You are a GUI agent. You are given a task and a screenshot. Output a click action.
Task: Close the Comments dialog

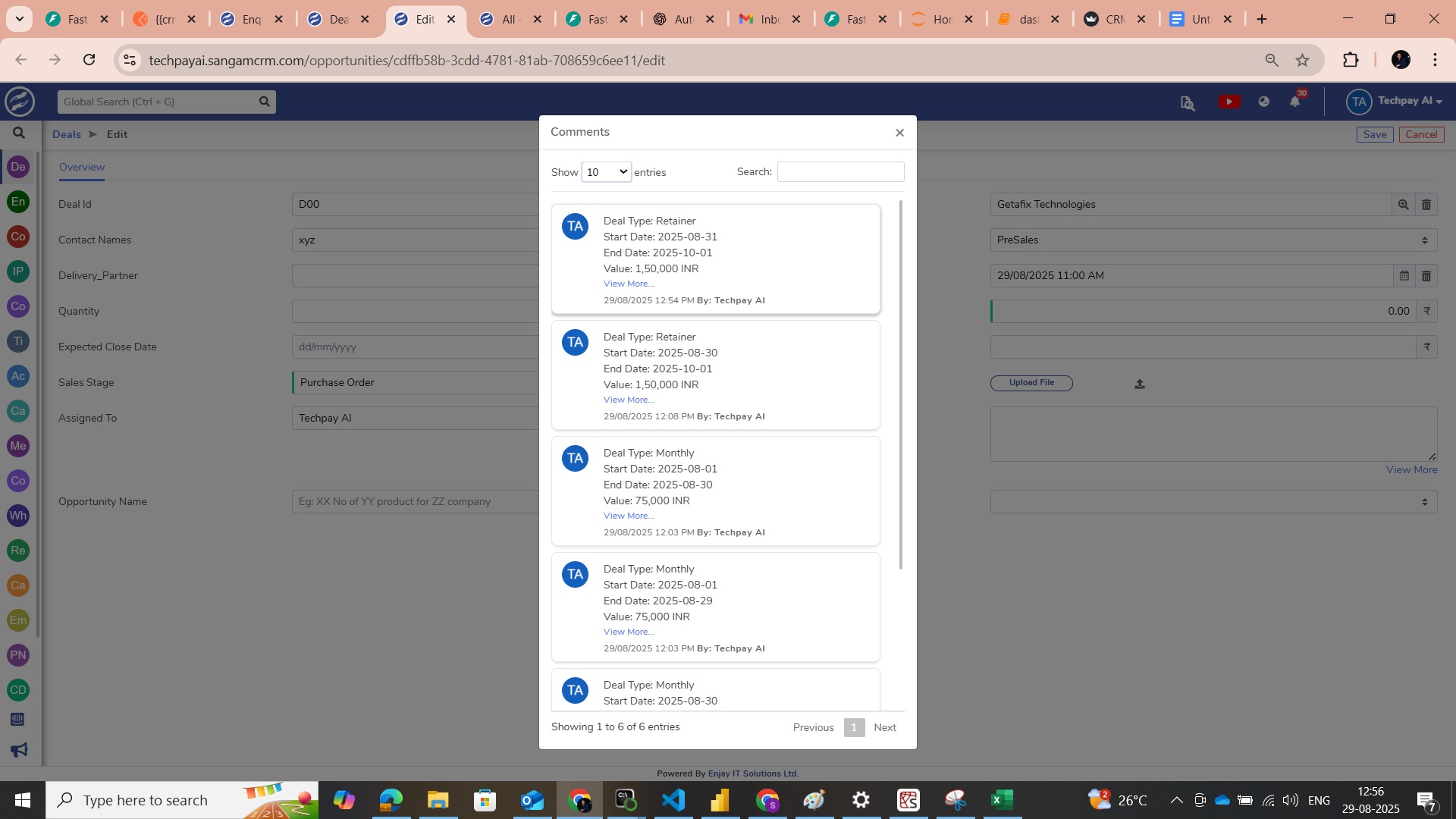pos(899,133)
